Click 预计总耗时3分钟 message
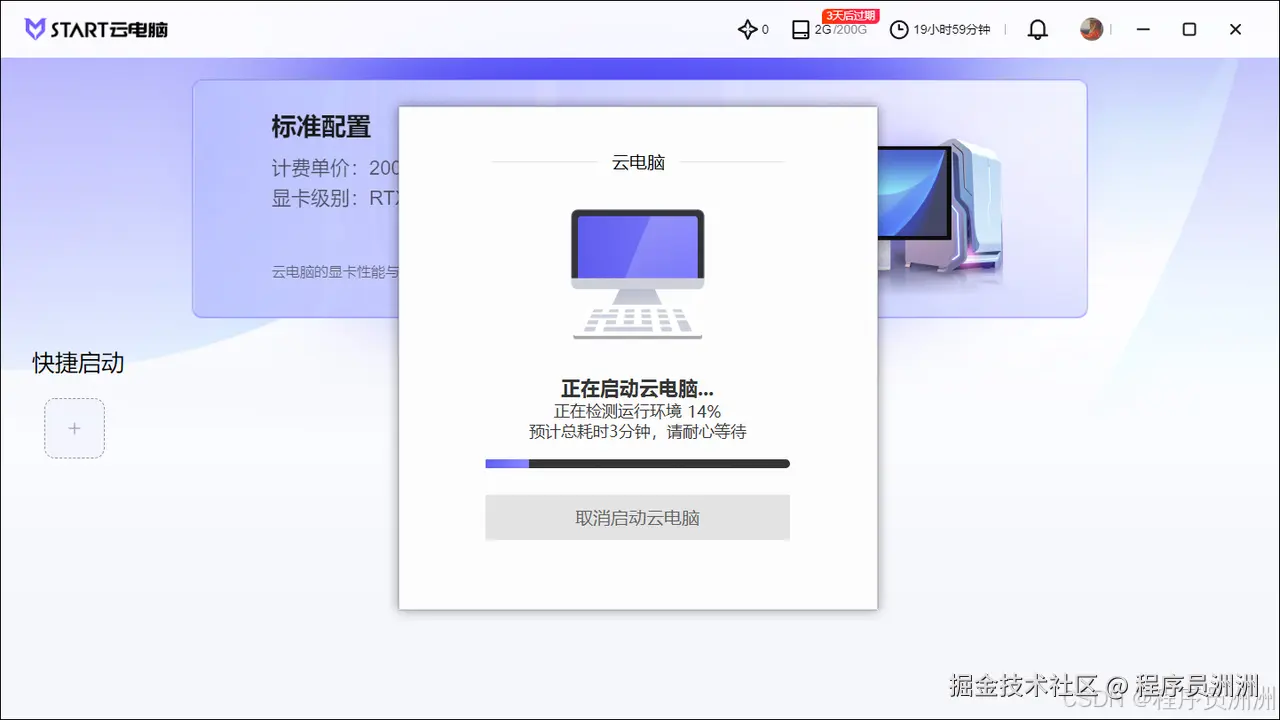 (637, 432)
